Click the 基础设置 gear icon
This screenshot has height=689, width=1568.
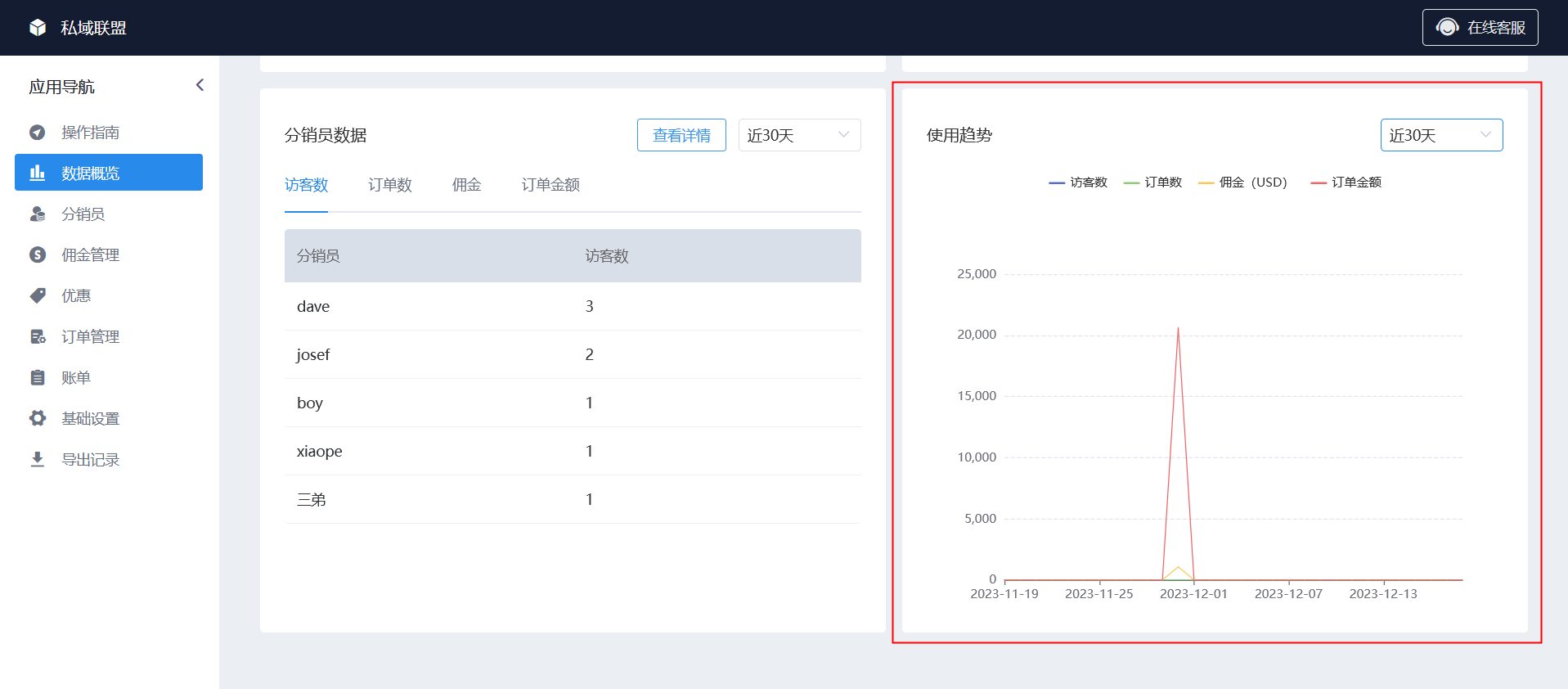click(x=38, y=419)
